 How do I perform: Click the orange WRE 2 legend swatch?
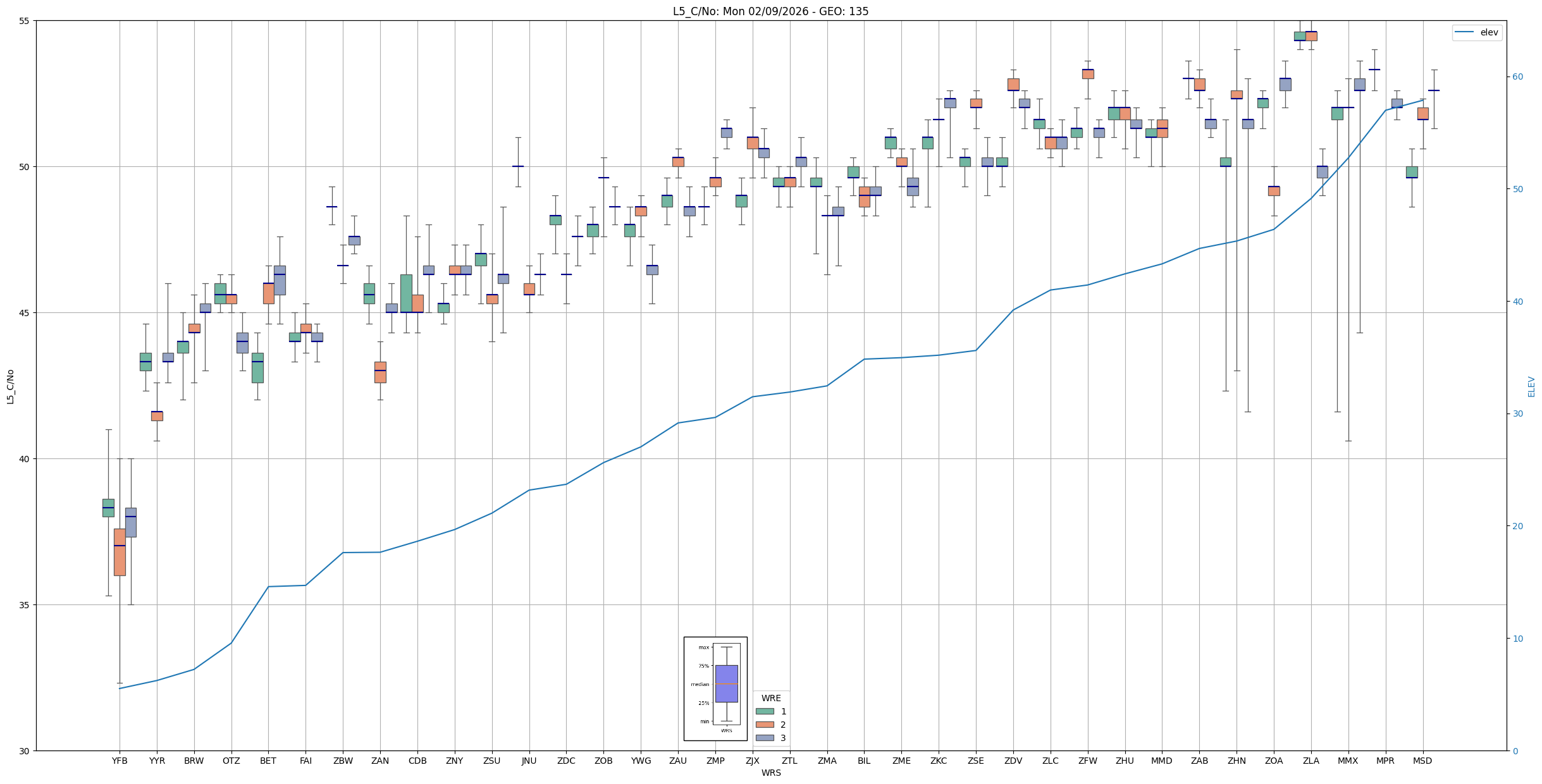pyautogui.click(x=765, y=725)
